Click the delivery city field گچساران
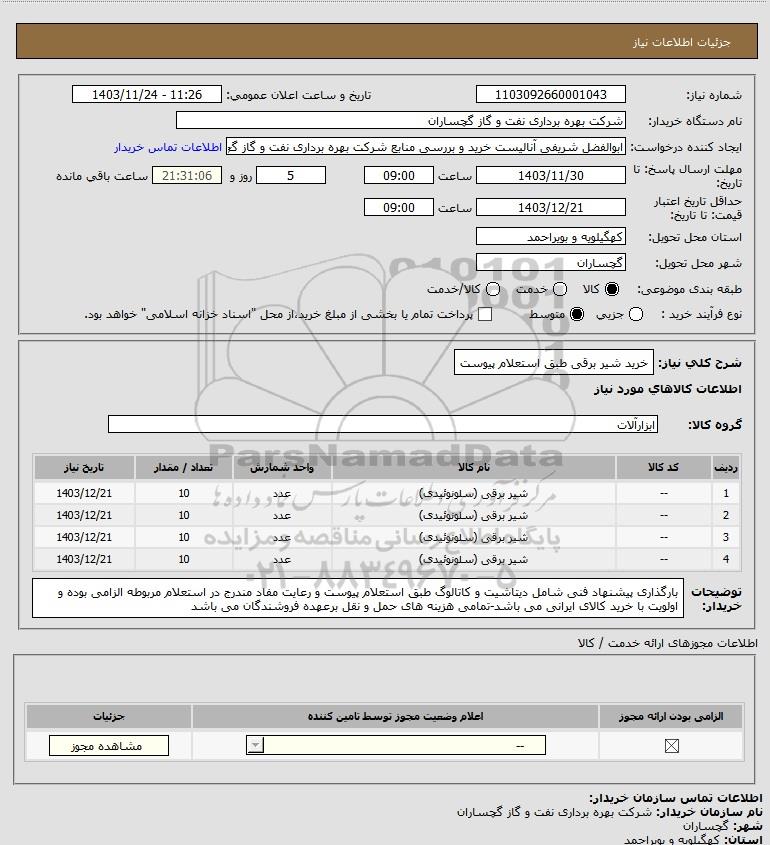 (551, 262)
